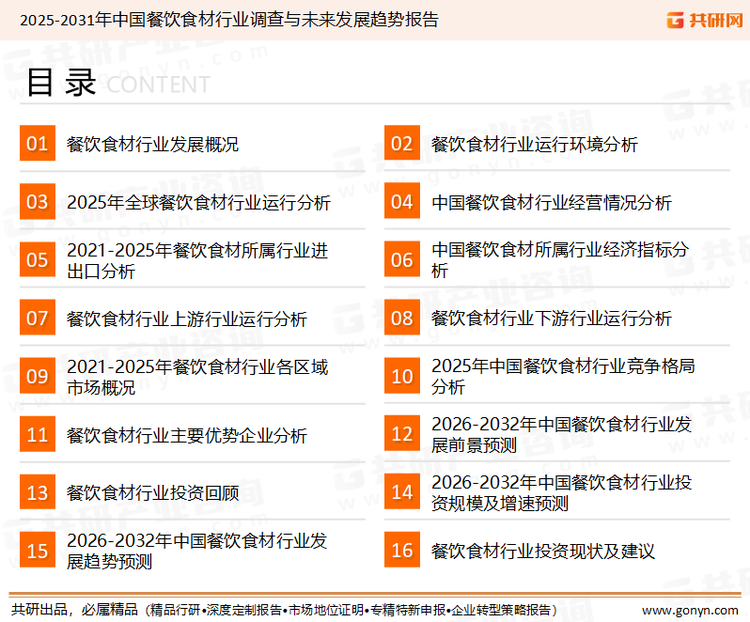Click the orange 02 number badge
This screenshot has height=622, width=750.
point(401,144)
